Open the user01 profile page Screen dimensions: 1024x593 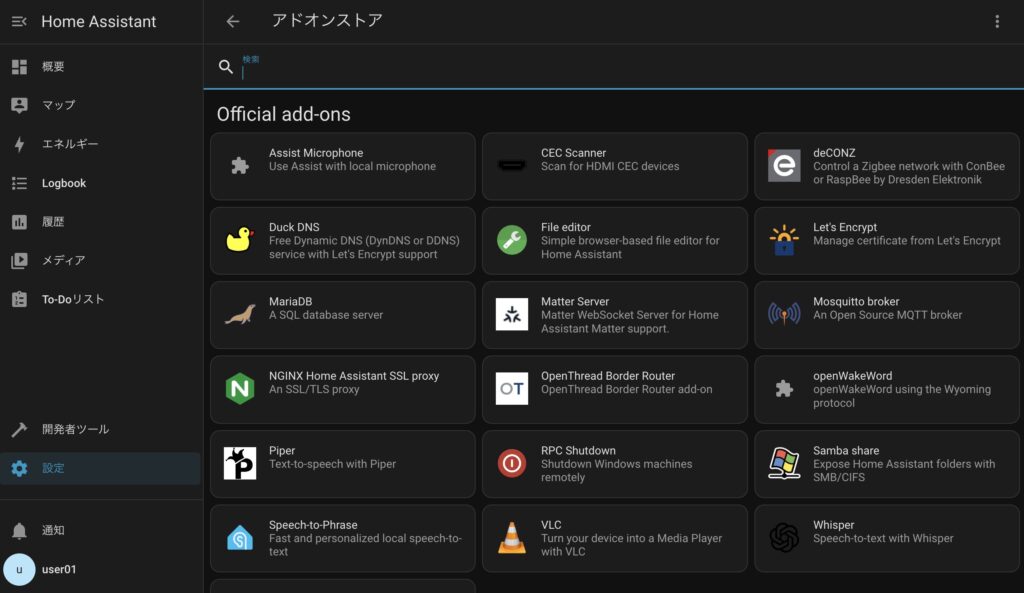tap(101, 569)
